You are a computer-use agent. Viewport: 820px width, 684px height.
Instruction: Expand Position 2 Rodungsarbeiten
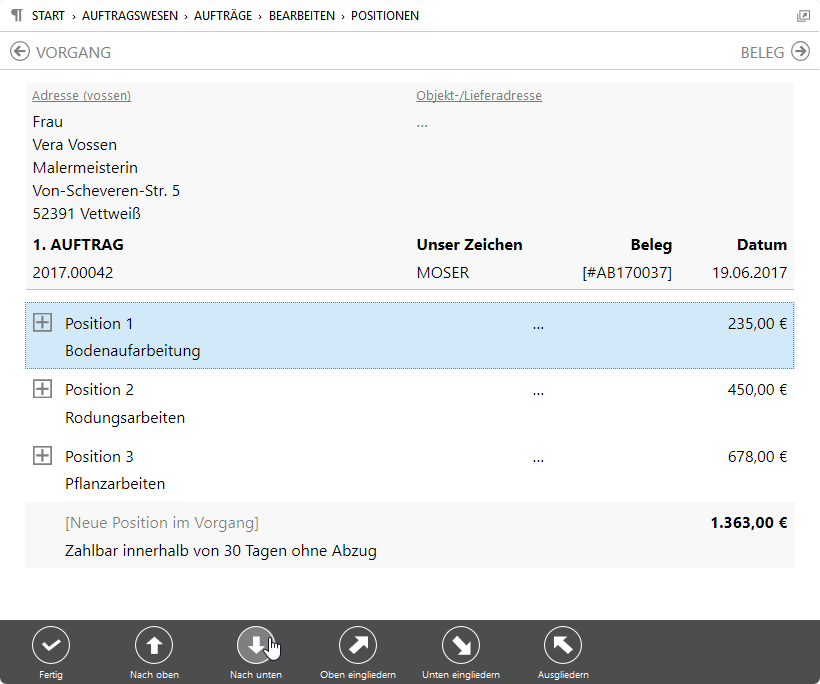42,389
